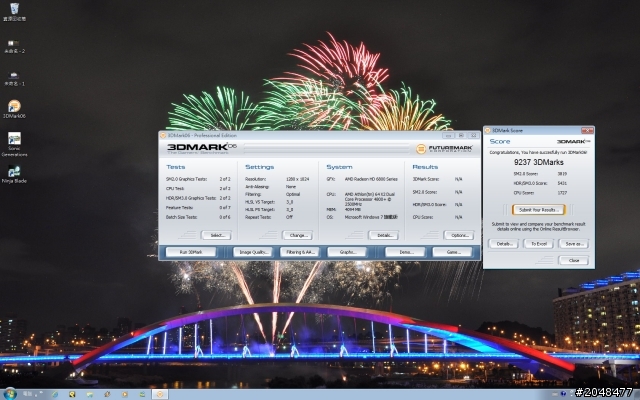
Task: Click the Internet Explorer taskbar icon
Action: 54,394
